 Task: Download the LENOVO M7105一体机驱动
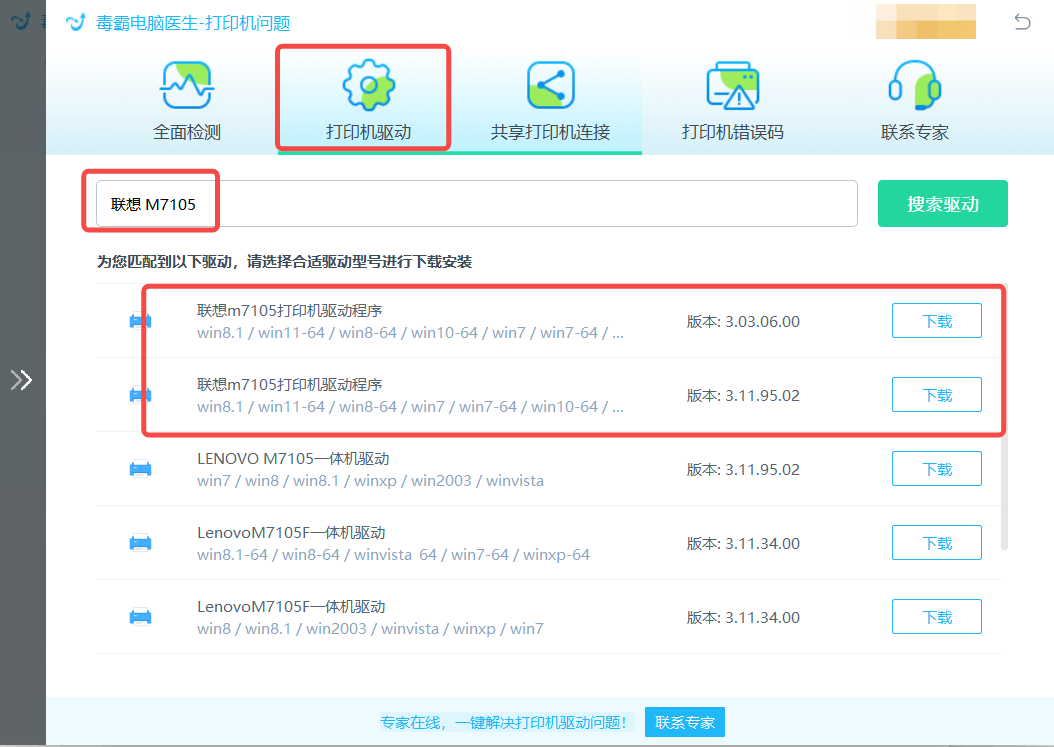click(x=936, y=469)
